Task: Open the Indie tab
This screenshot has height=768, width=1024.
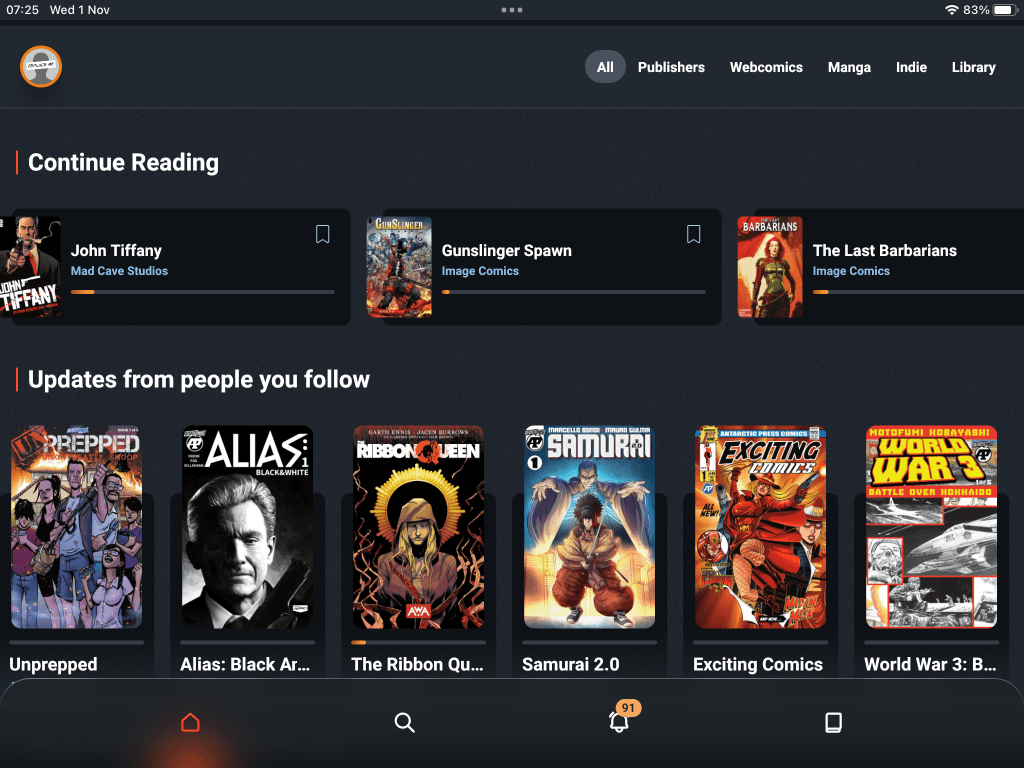Action: coord(911,67)
